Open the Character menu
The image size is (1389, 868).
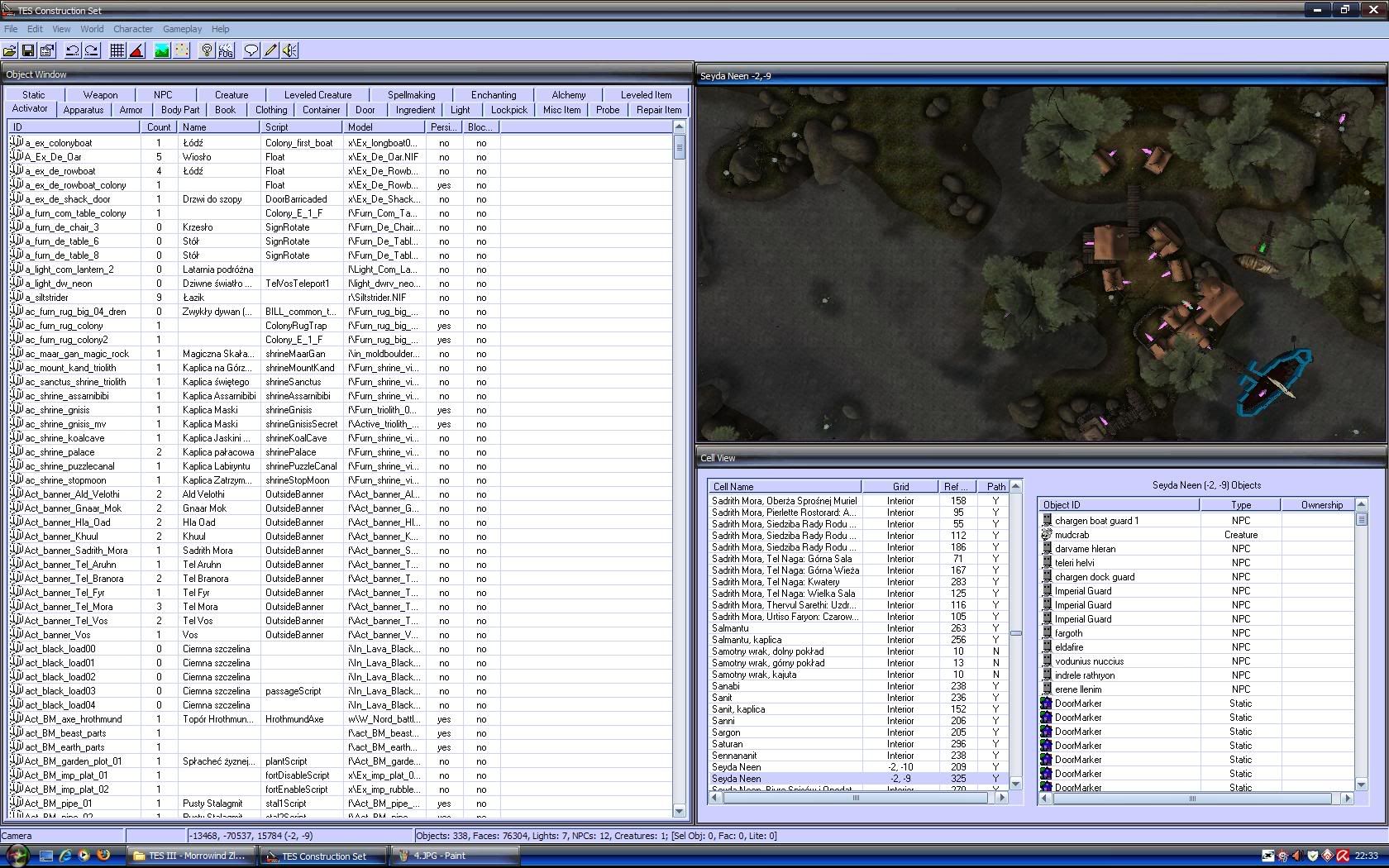[x=133, y=29]
